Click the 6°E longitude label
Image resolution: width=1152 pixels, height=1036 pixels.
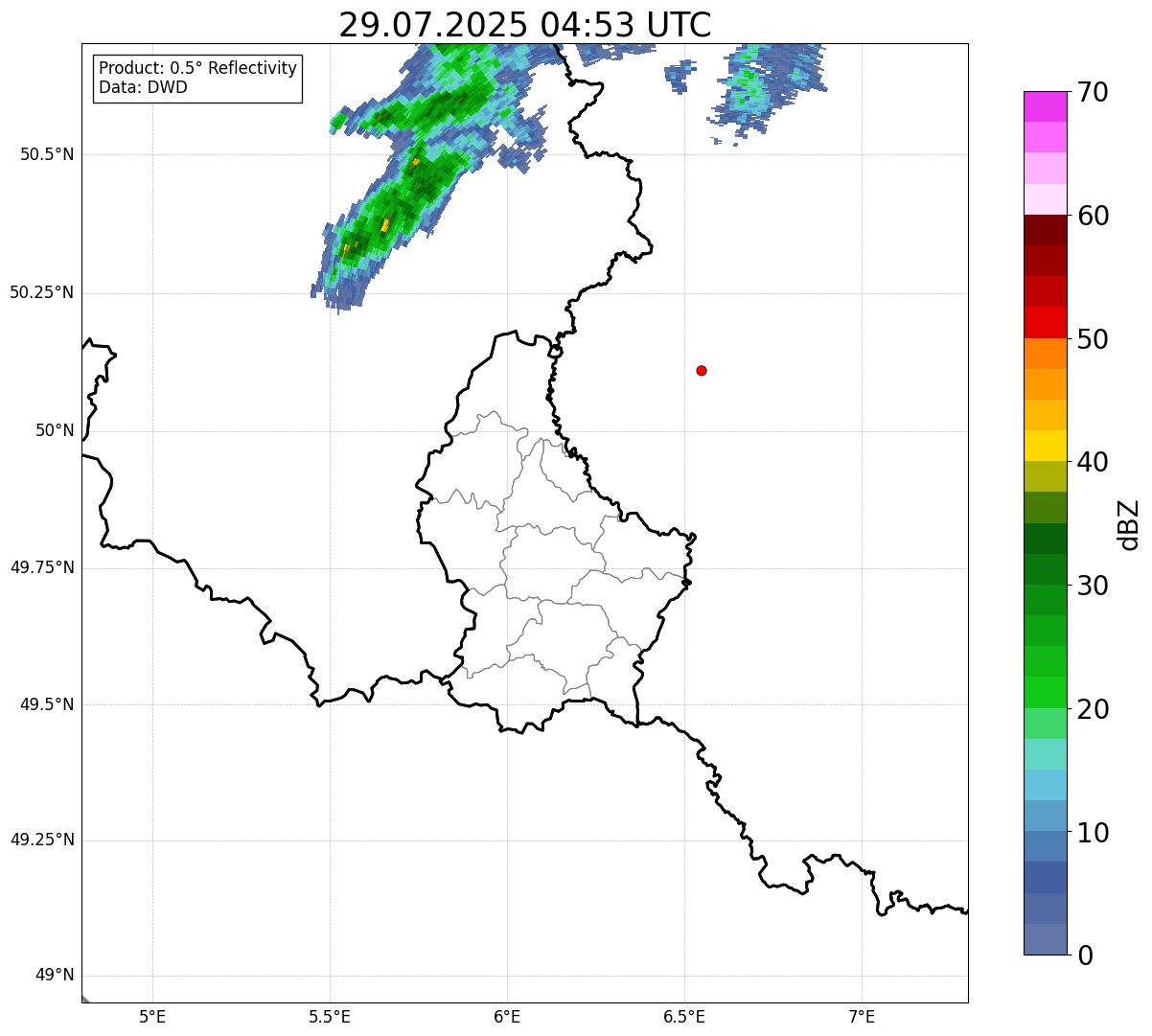507,1017
